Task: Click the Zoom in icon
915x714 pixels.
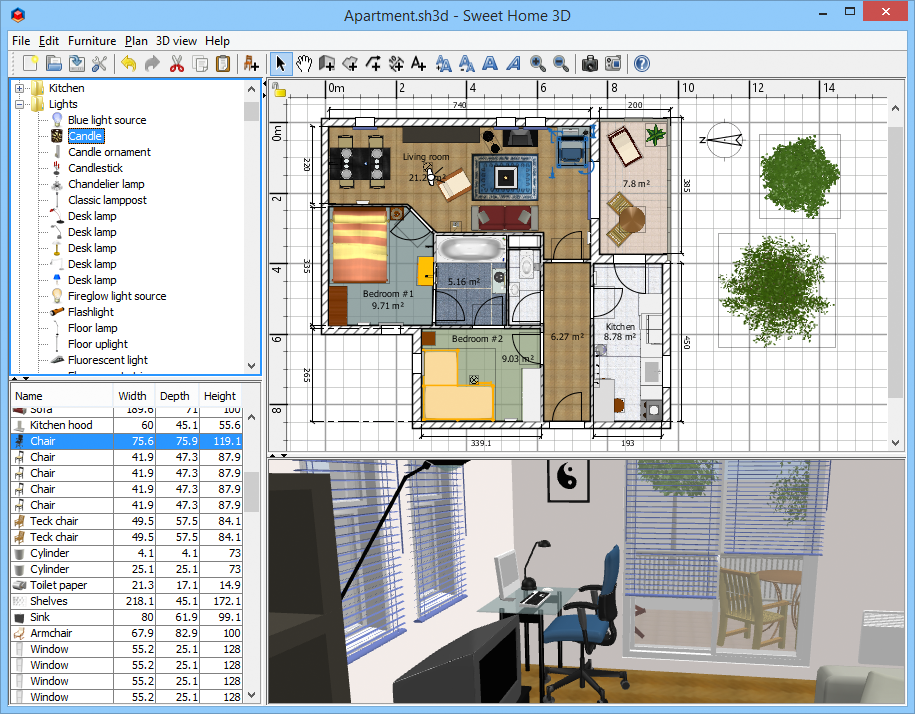Action: click(x=535, y=63)
